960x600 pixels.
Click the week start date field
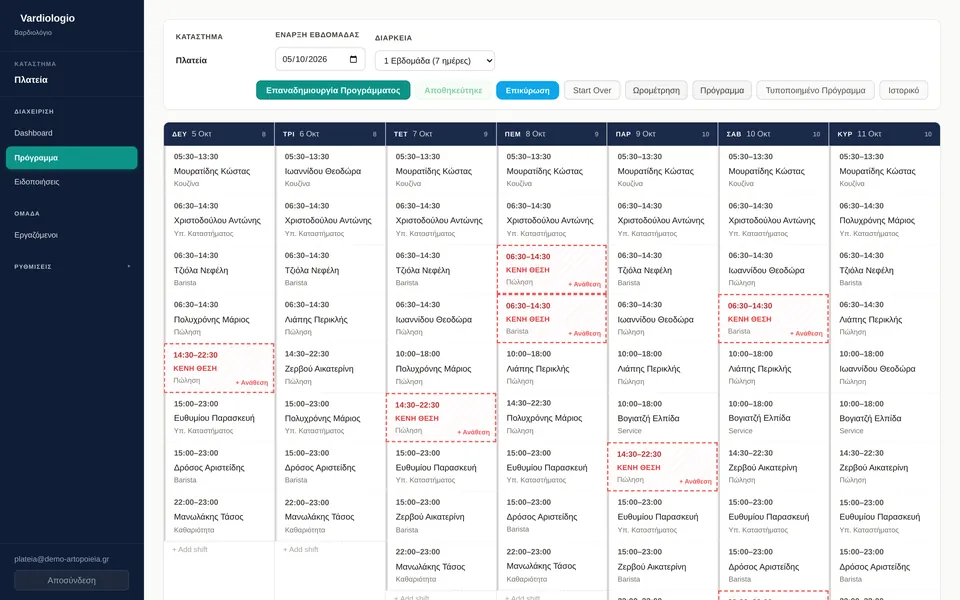coord(320,59)
